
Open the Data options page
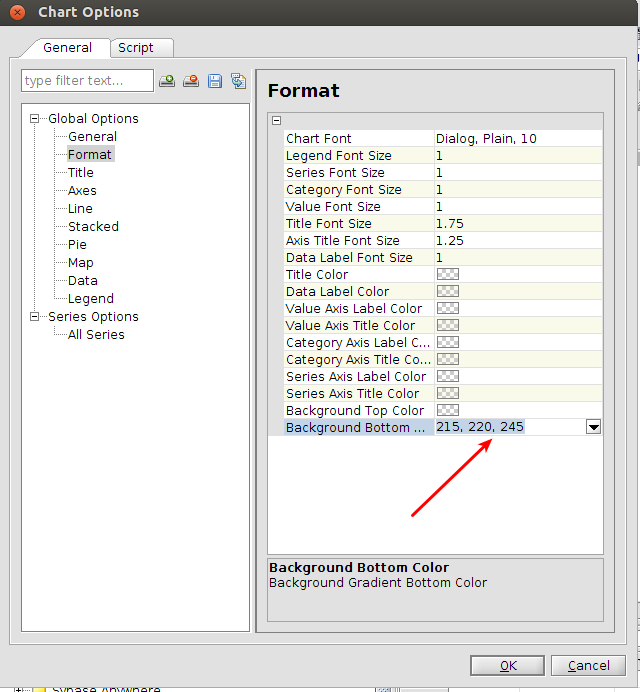(83, 281)
